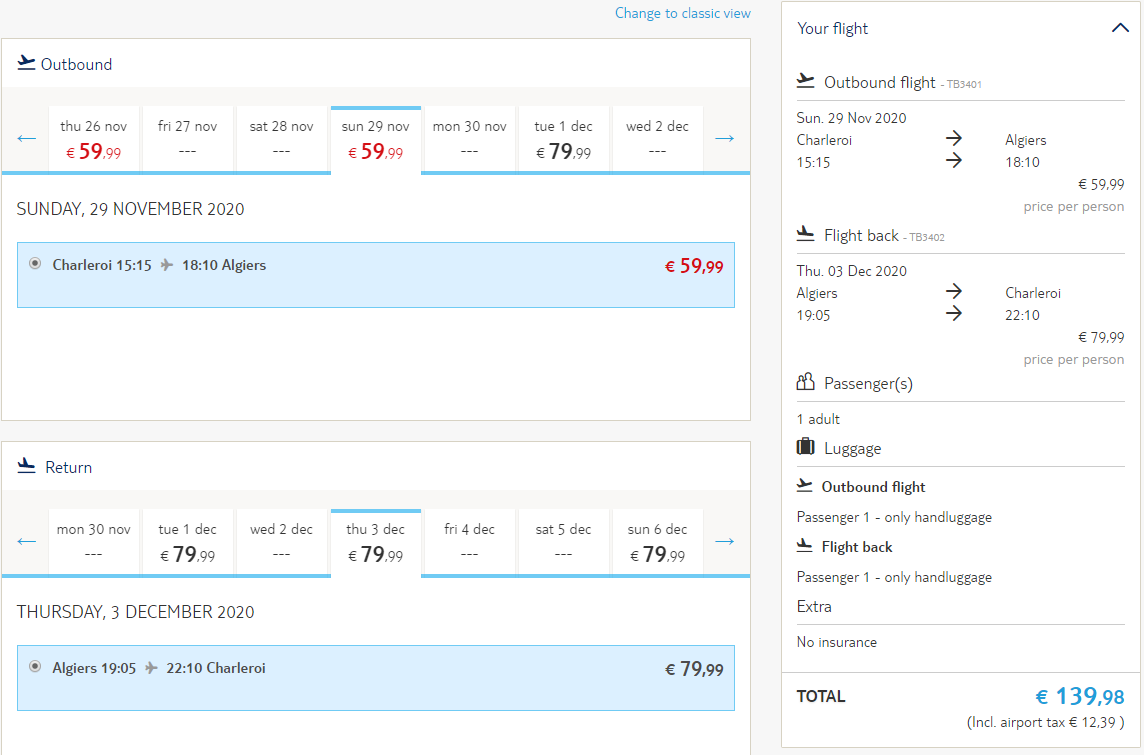Viewport: 1144px width, 755px height.
Task: Select outbound date mon 30 nov
Action: [x=470, y=139]
